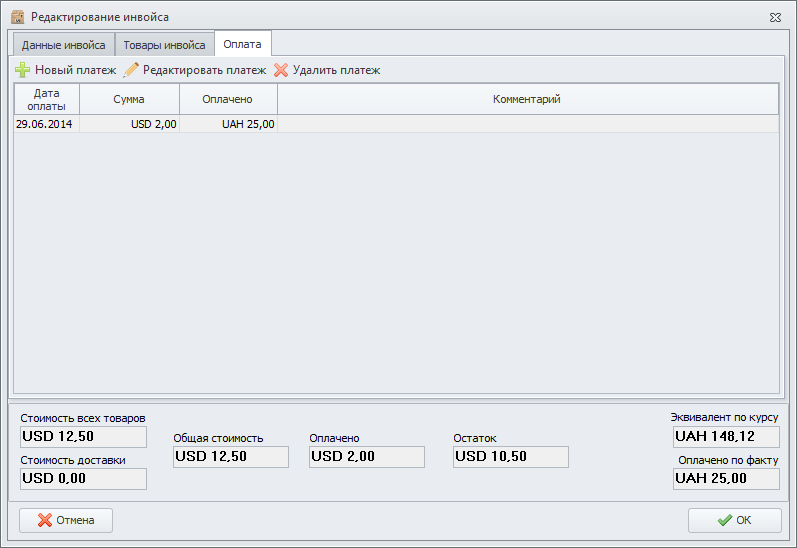The image size is (797, 548).
Task: Click the Оплачено column header
Action: (x=227, y=99)
